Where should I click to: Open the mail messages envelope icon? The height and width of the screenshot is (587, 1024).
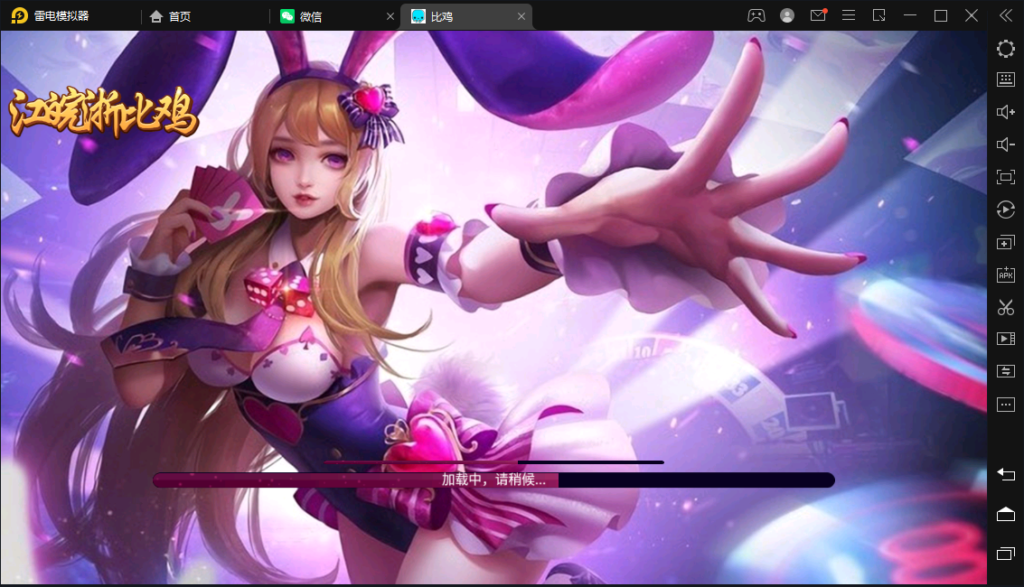coord(818,16)
